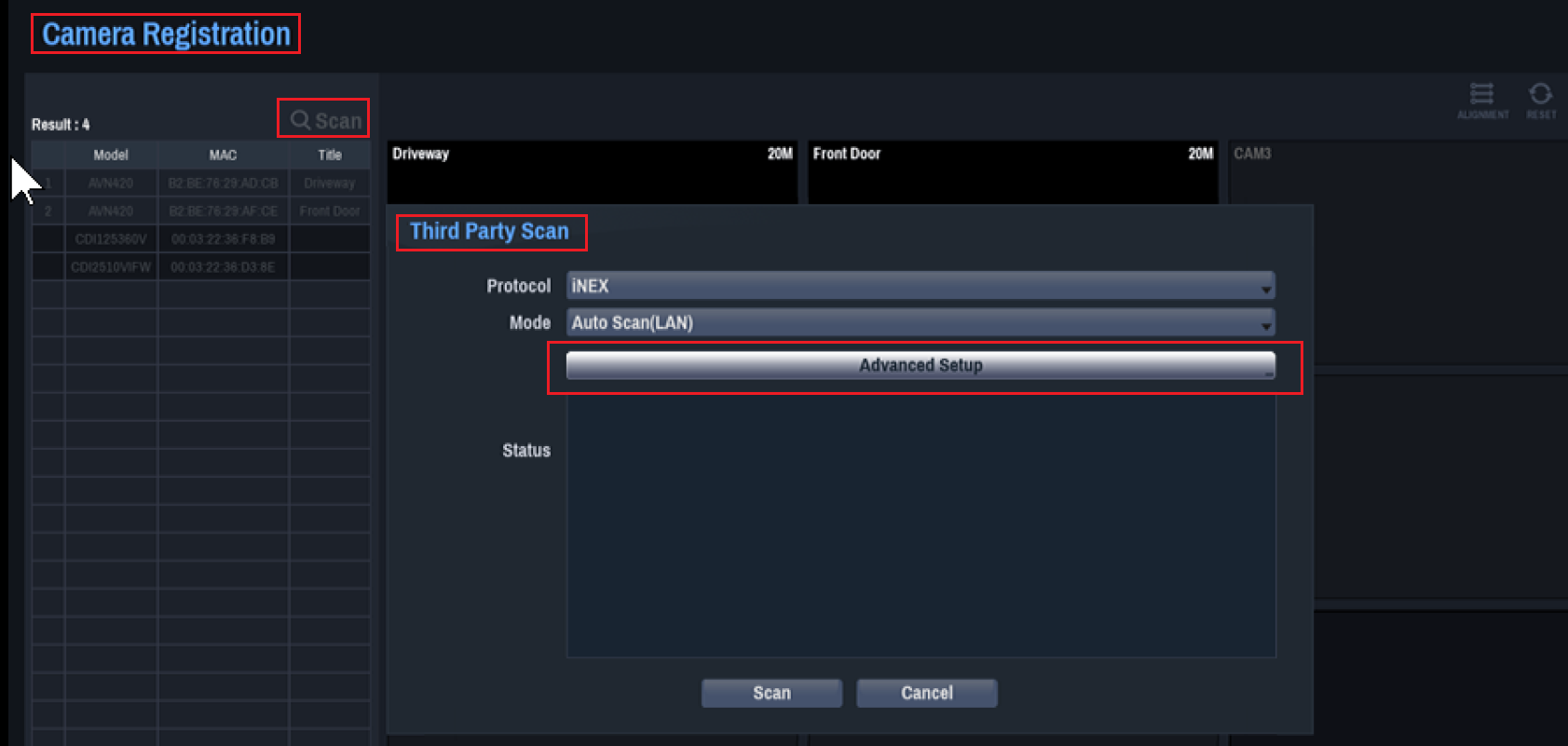Cancel the Third Party Scan dialog
The width and height of the screenshot is (1568, 746).
coord(927,693)
